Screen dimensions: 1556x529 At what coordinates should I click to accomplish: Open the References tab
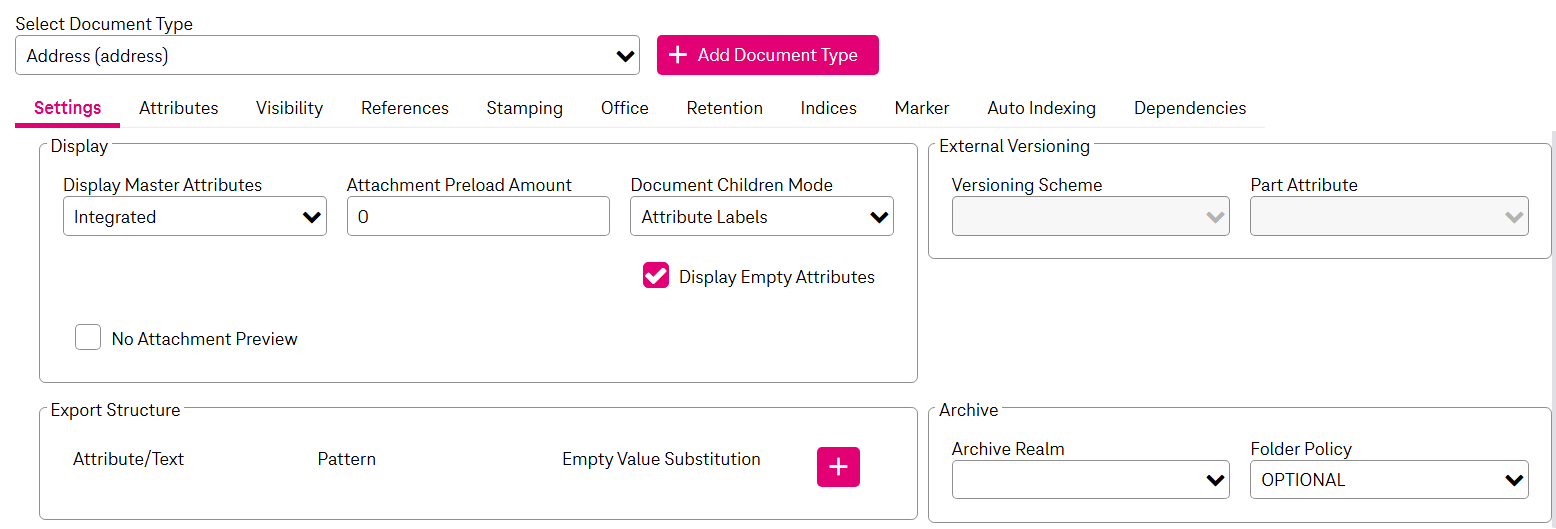click(405, 108)
